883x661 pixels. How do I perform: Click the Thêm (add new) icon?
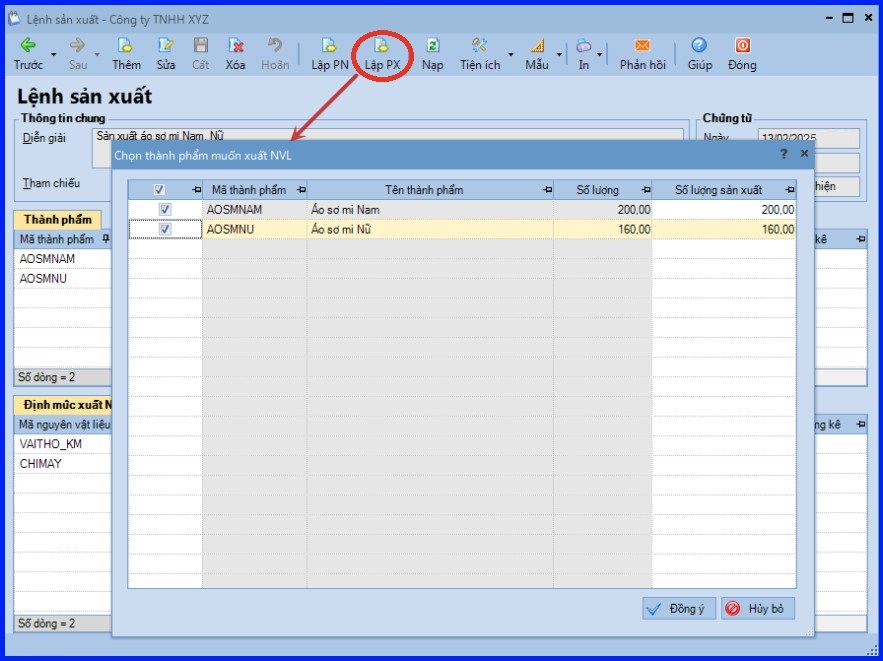tap(126, 46)
